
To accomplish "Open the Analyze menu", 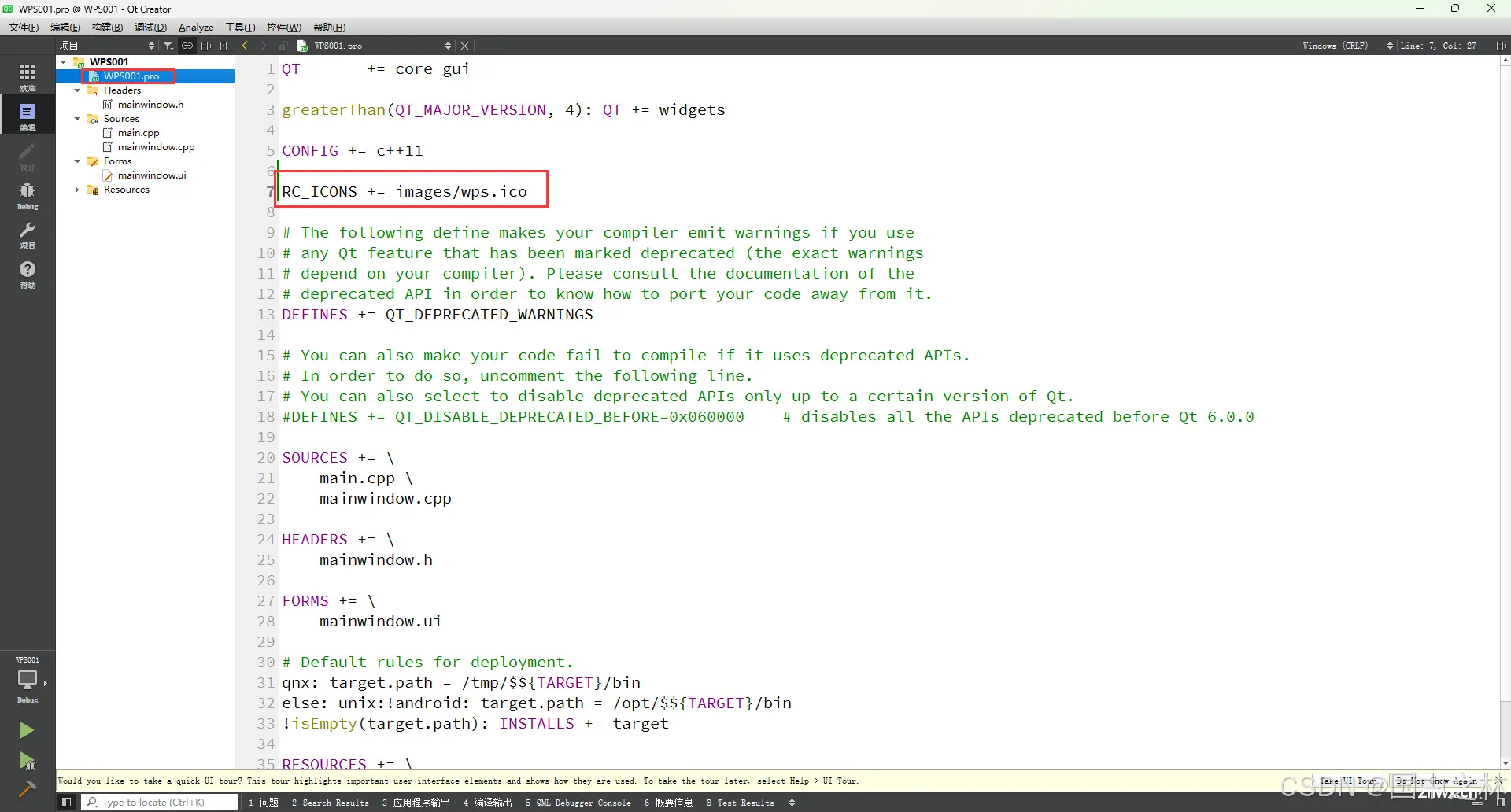I will click(196, 28).
